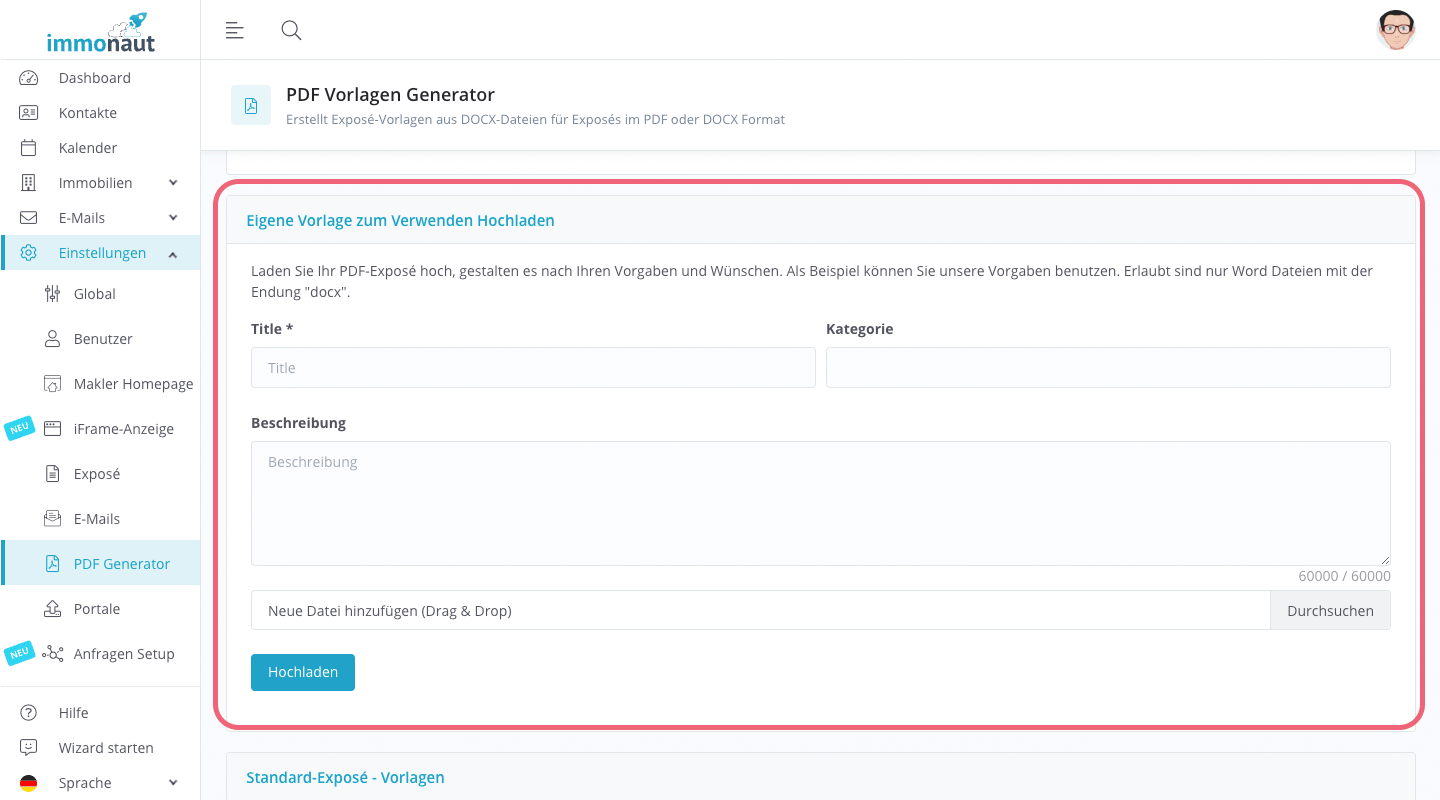Collapse the Einstellungen section
The image size is (1440, 800).
point(173,254)
